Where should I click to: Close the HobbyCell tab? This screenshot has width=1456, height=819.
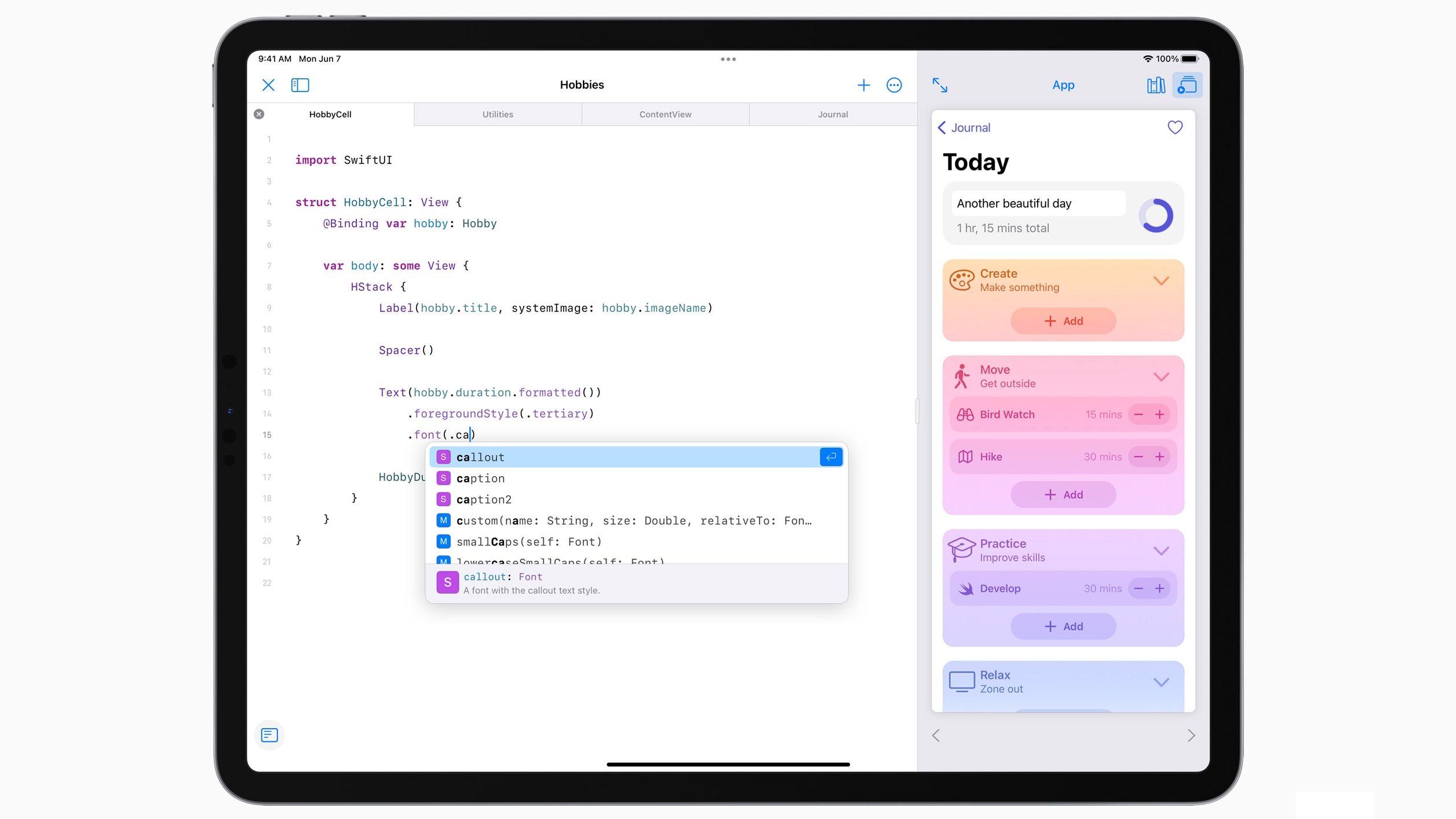coord(259,114)
